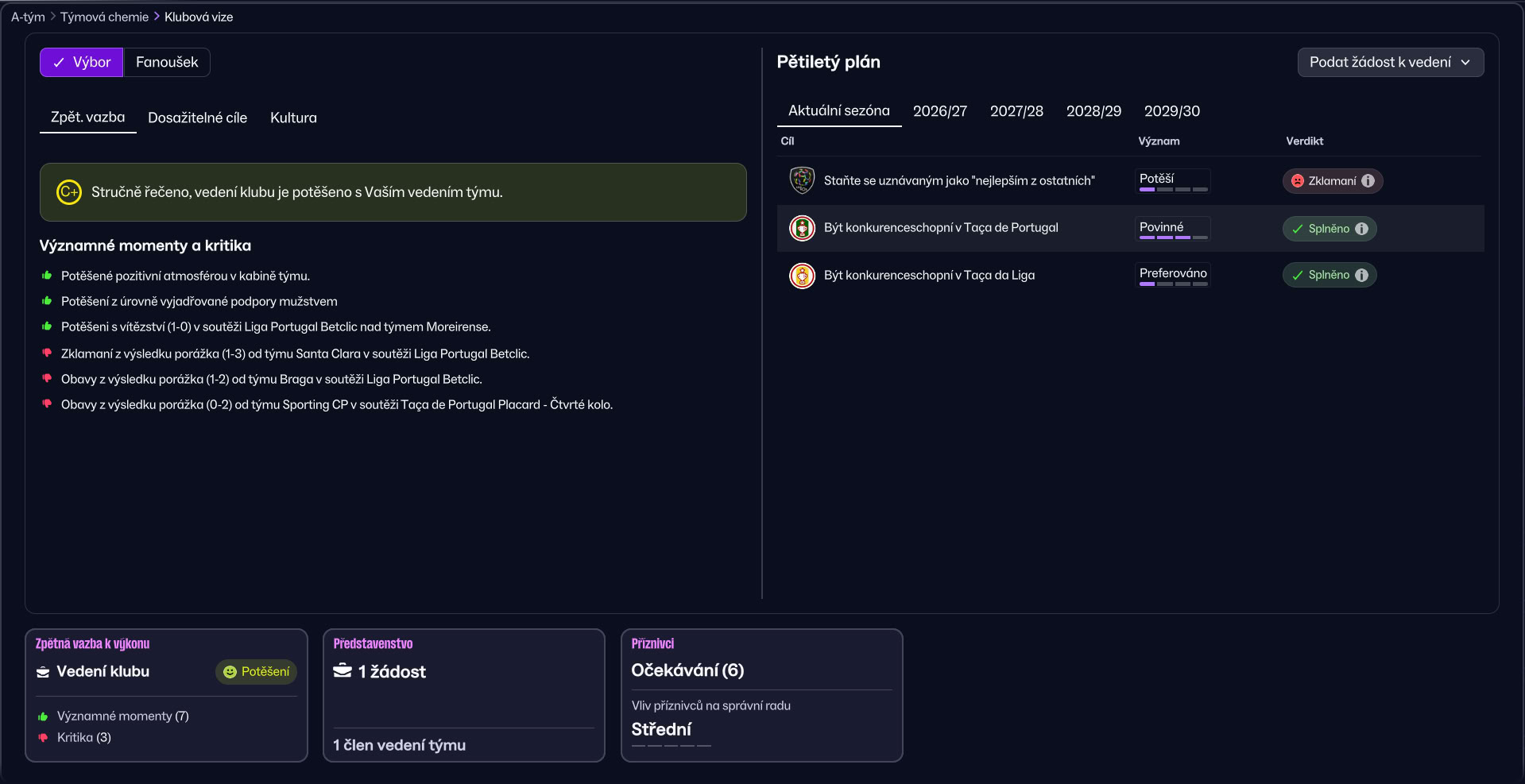1525x784 pixels.
Task: Click Významné momenty (7) link
Action: [122, 716]
